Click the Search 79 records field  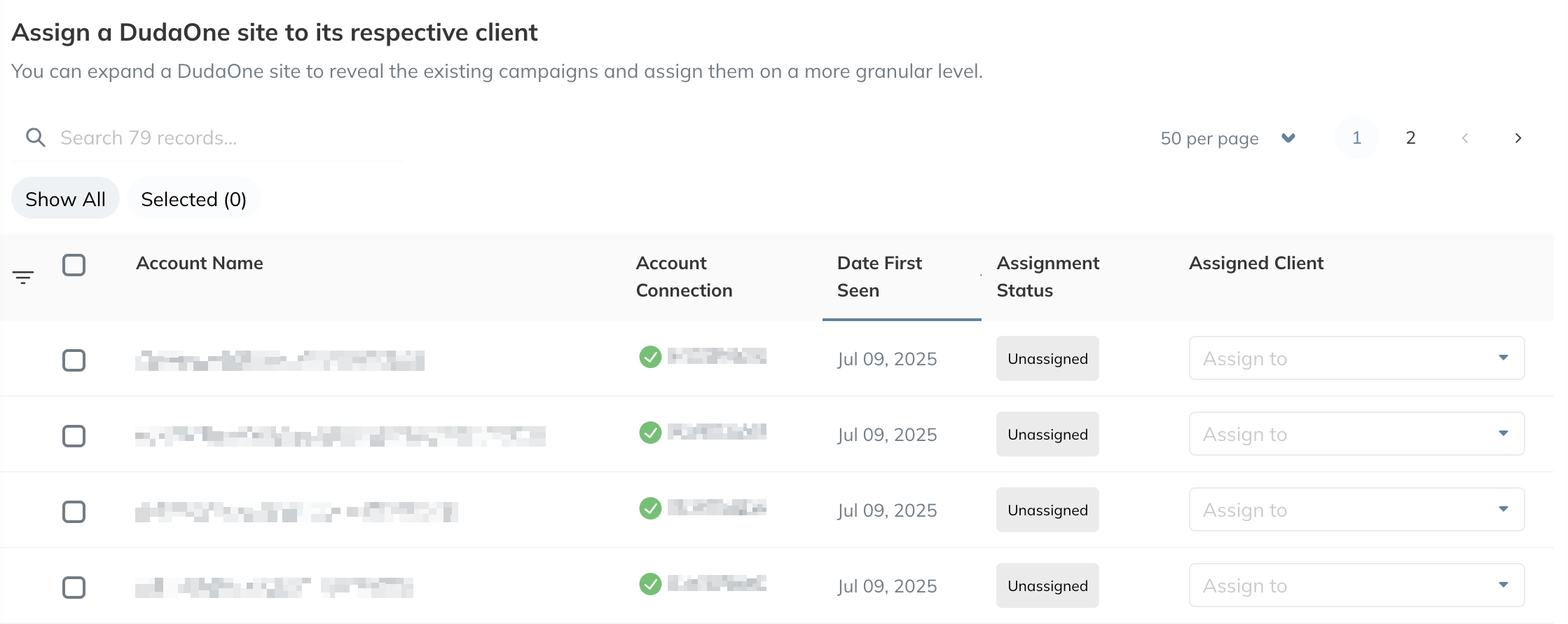(x=224, y=138)
